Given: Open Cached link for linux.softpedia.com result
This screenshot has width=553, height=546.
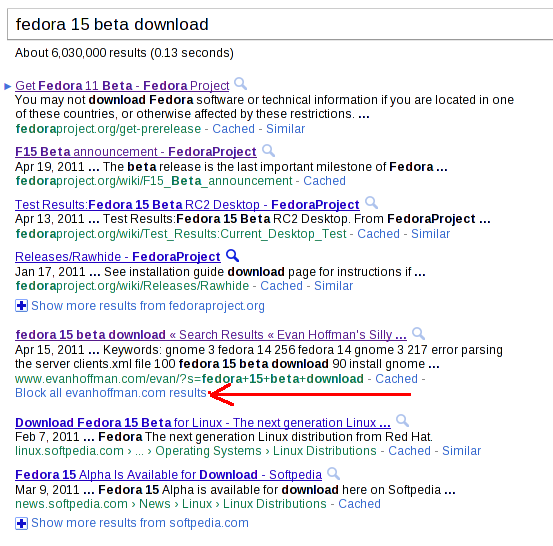Looking at the screenshot, I should tap(409, 451).
